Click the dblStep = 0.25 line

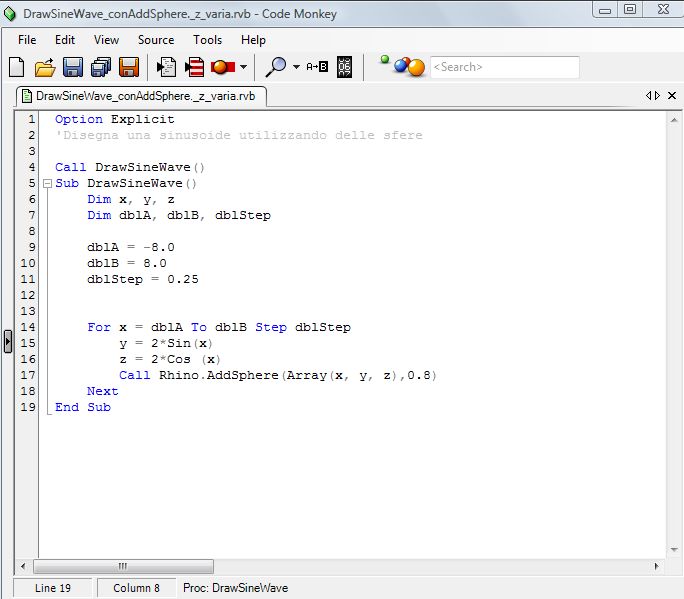tap(143, 279)
